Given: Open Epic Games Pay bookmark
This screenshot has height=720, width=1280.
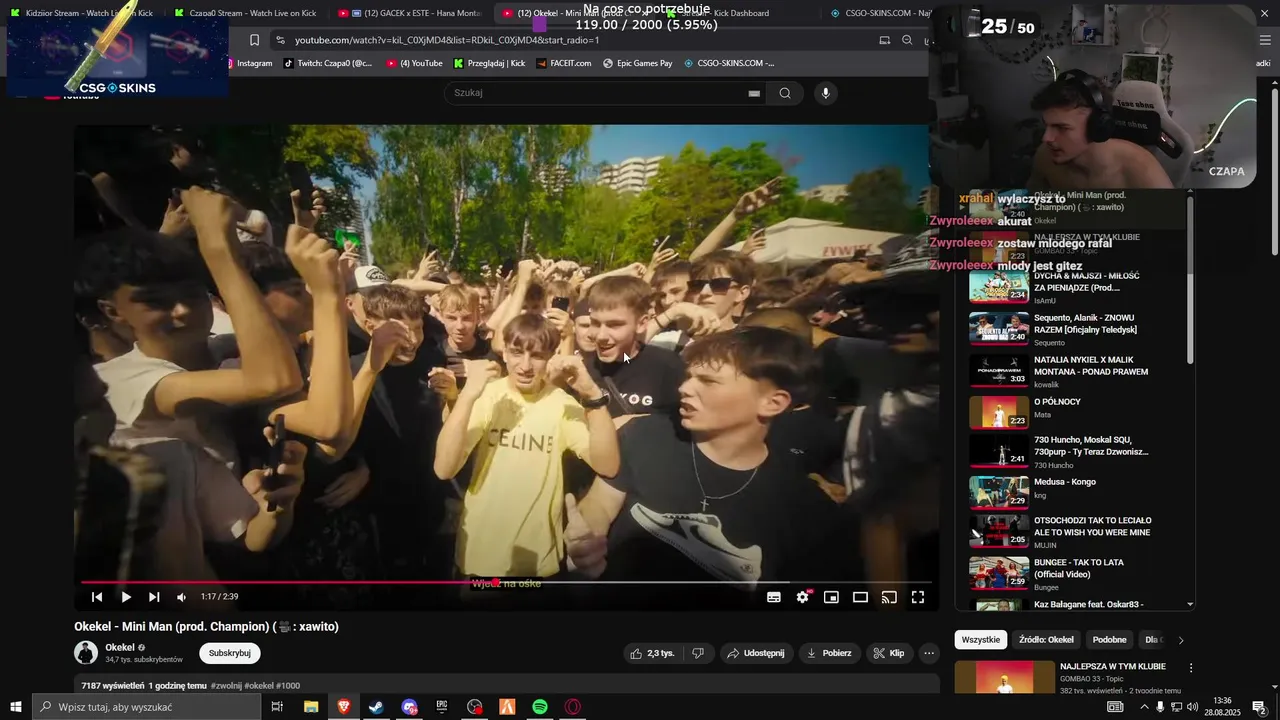Looking at the screenshot, I should [x=638, y=63].
